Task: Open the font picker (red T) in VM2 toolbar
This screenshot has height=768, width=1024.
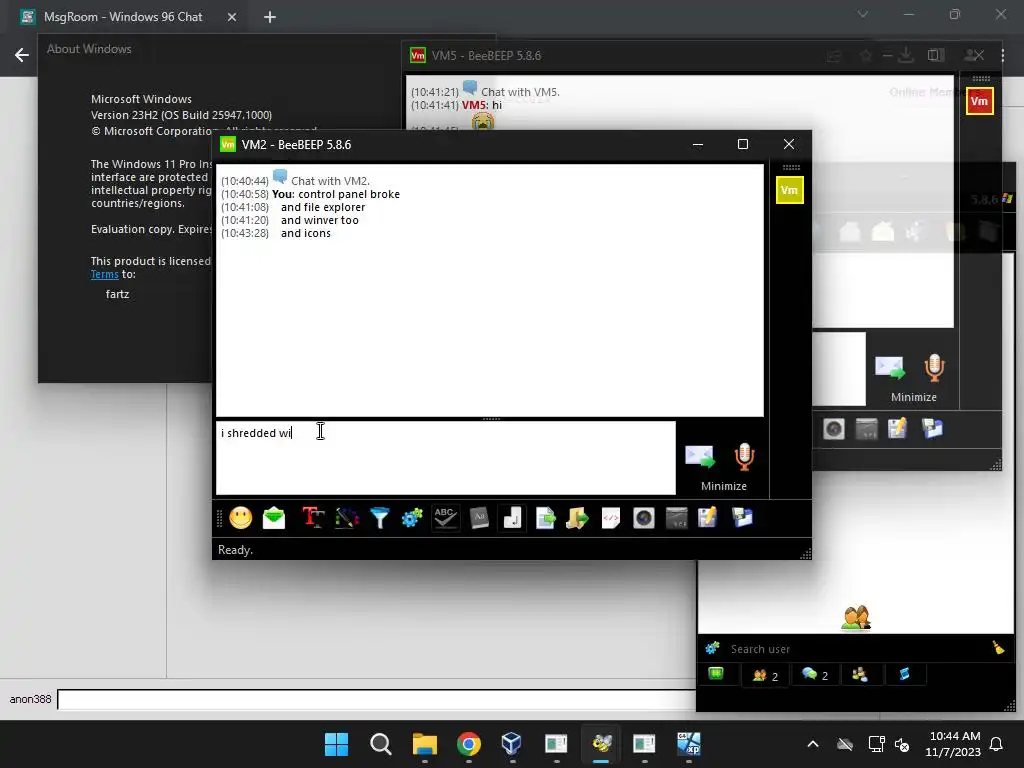Action: pos(313,519)
